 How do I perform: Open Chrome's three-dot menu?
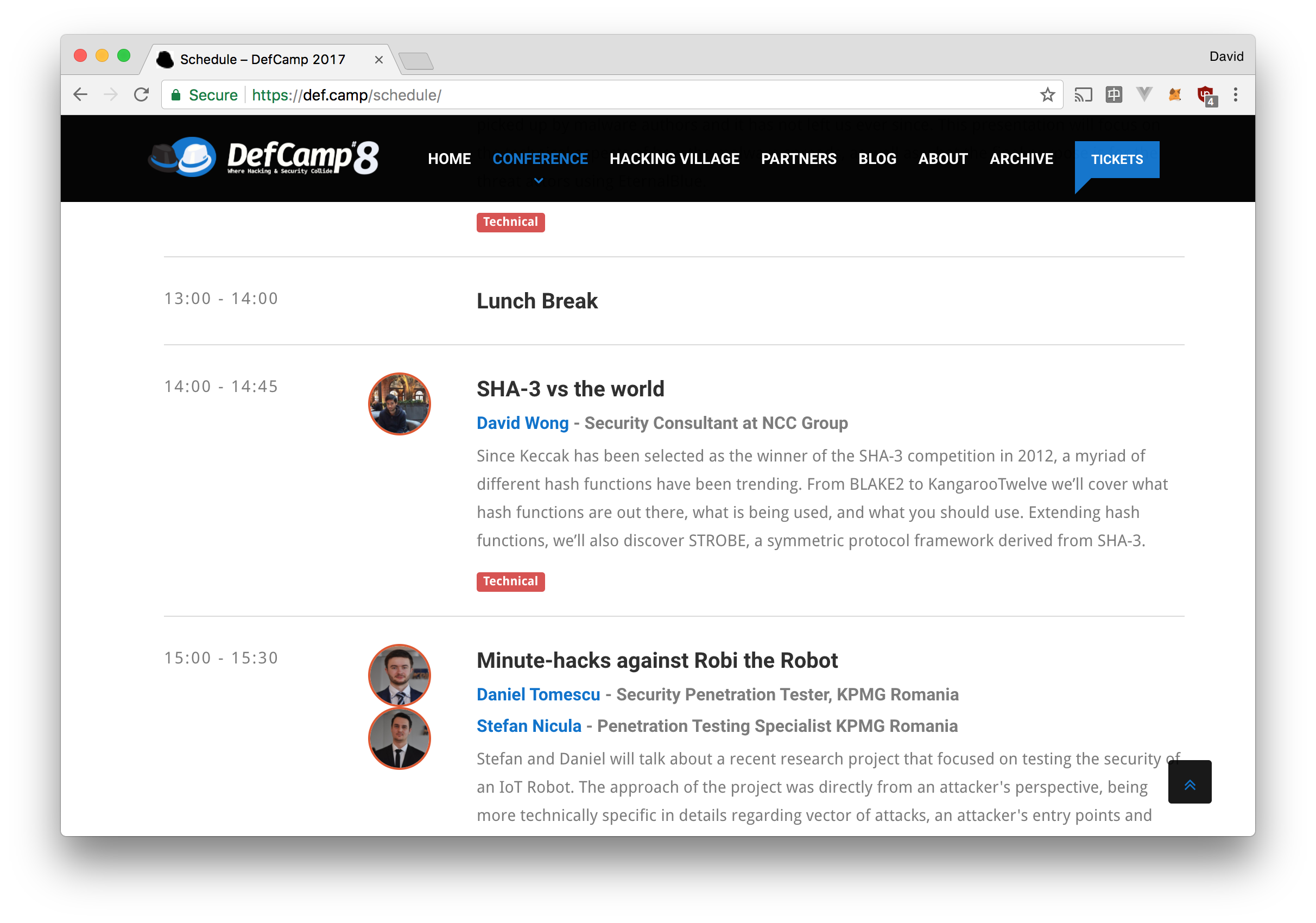click(1236, 94)
